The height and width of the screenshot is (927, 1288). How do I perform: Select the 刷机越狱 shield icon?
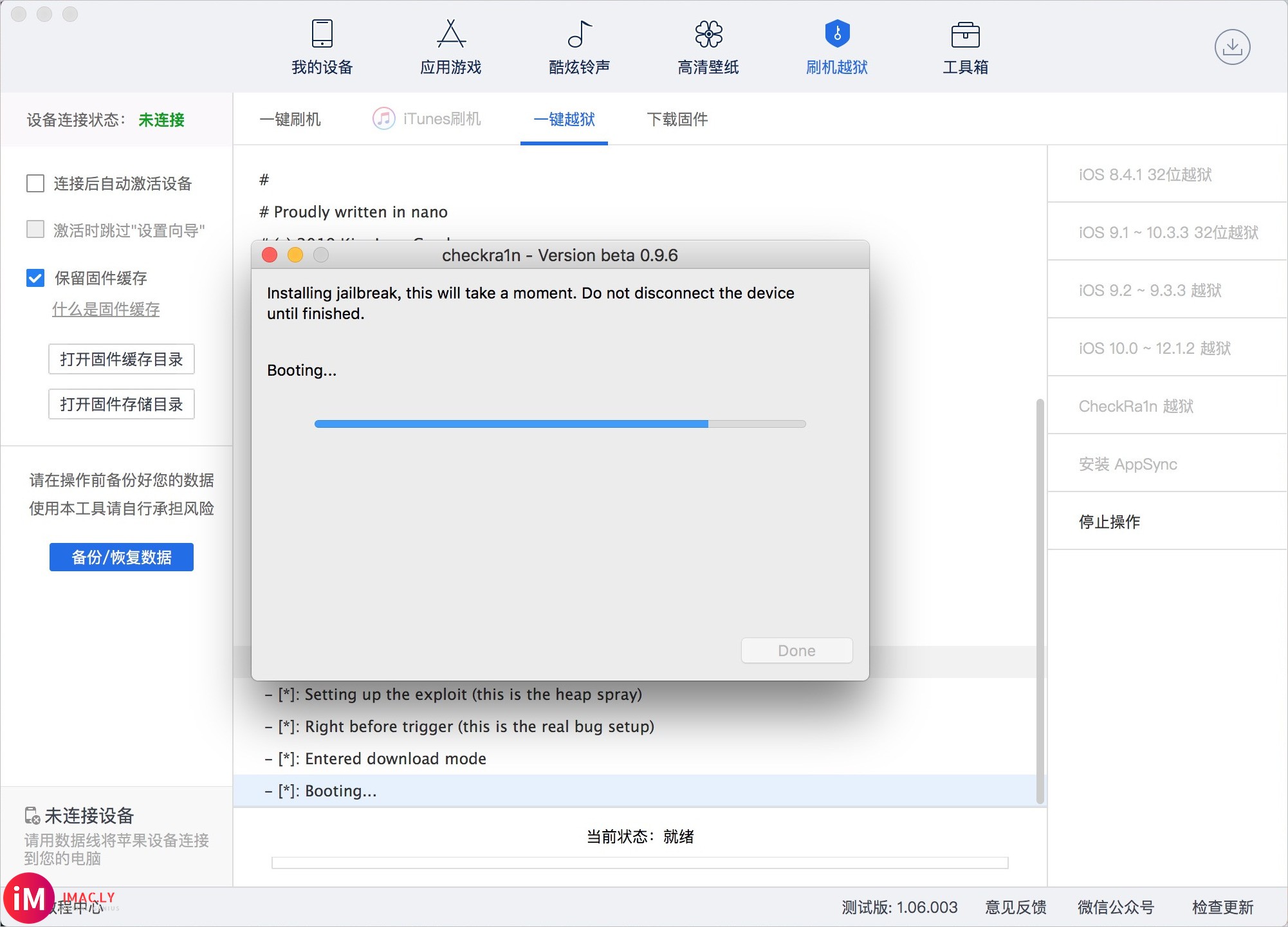click(837, 33)
